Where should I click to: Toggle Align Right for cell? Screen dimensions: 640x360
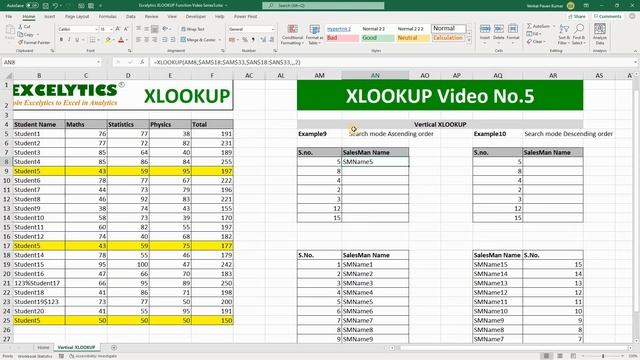pos(155,40)
